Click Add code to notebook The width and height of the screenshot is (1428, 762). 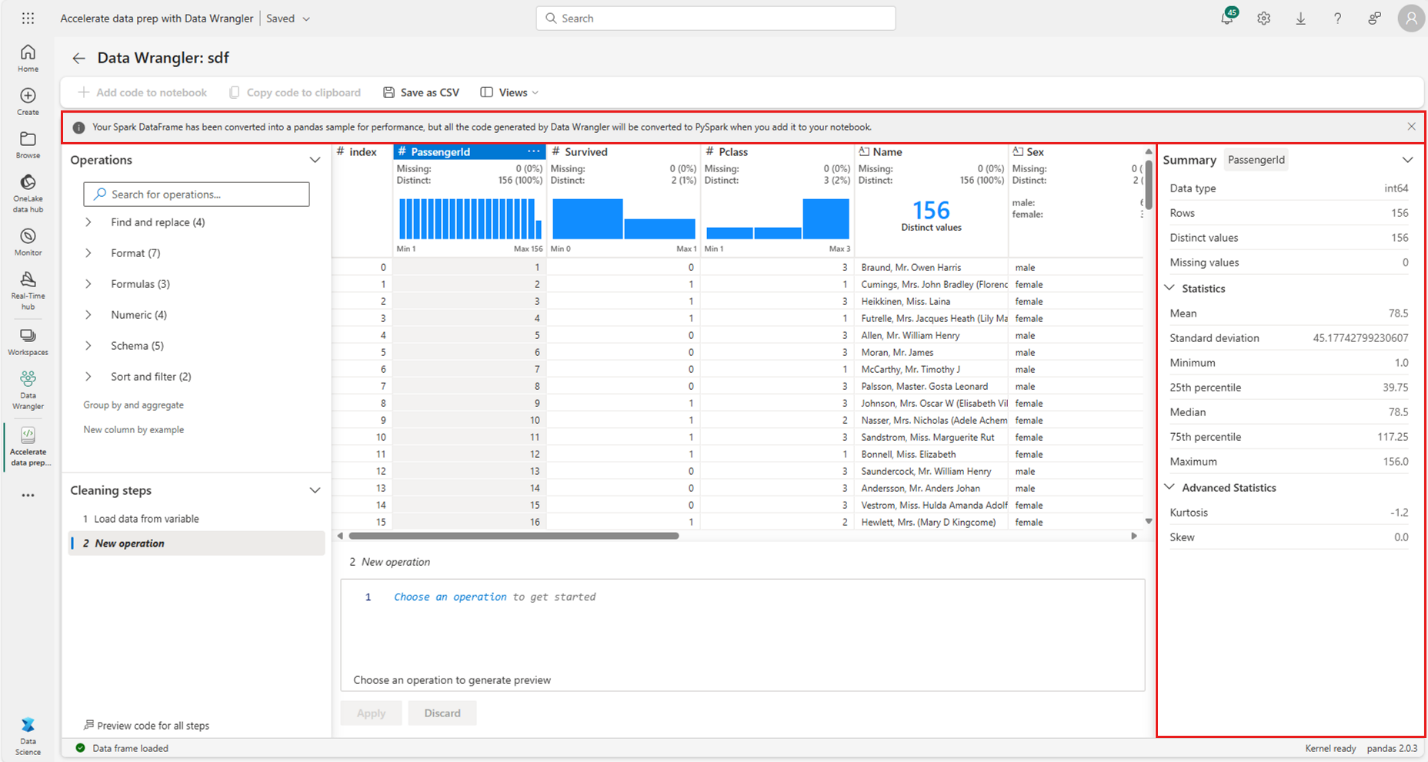(142, 92)
